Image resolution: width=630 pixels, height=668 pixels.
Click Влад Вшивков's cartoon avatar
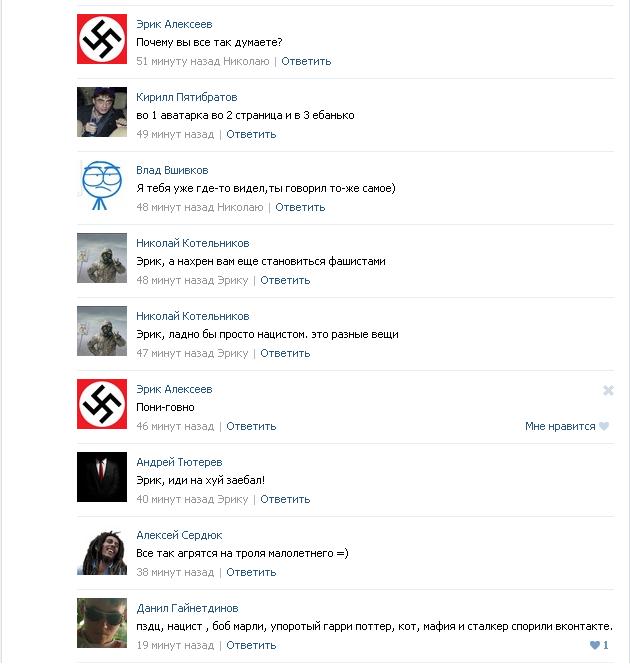[x=102, y=185]
